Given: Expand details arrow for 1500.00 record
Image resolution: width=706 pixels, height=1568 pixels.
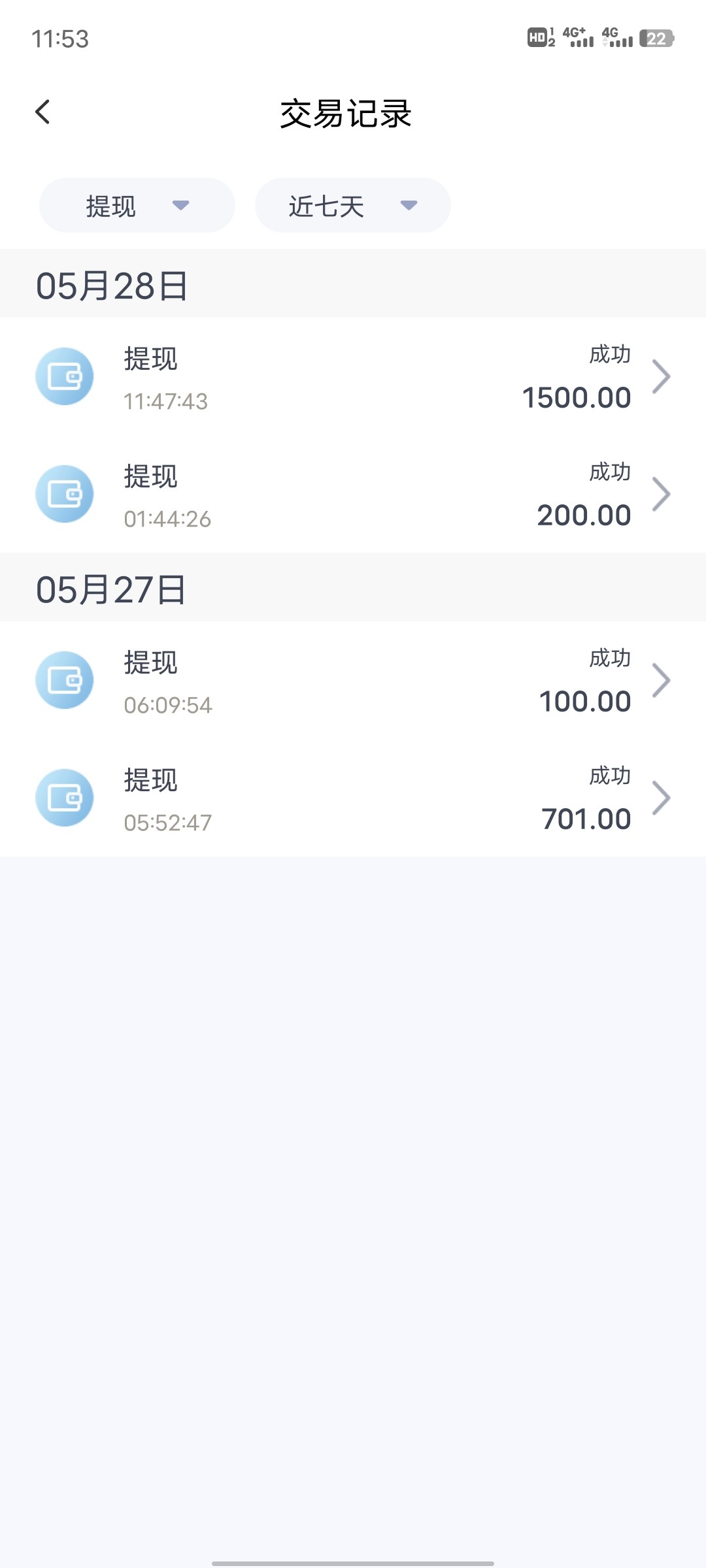Looking at the screenshot, I should (x=661, y=377).
